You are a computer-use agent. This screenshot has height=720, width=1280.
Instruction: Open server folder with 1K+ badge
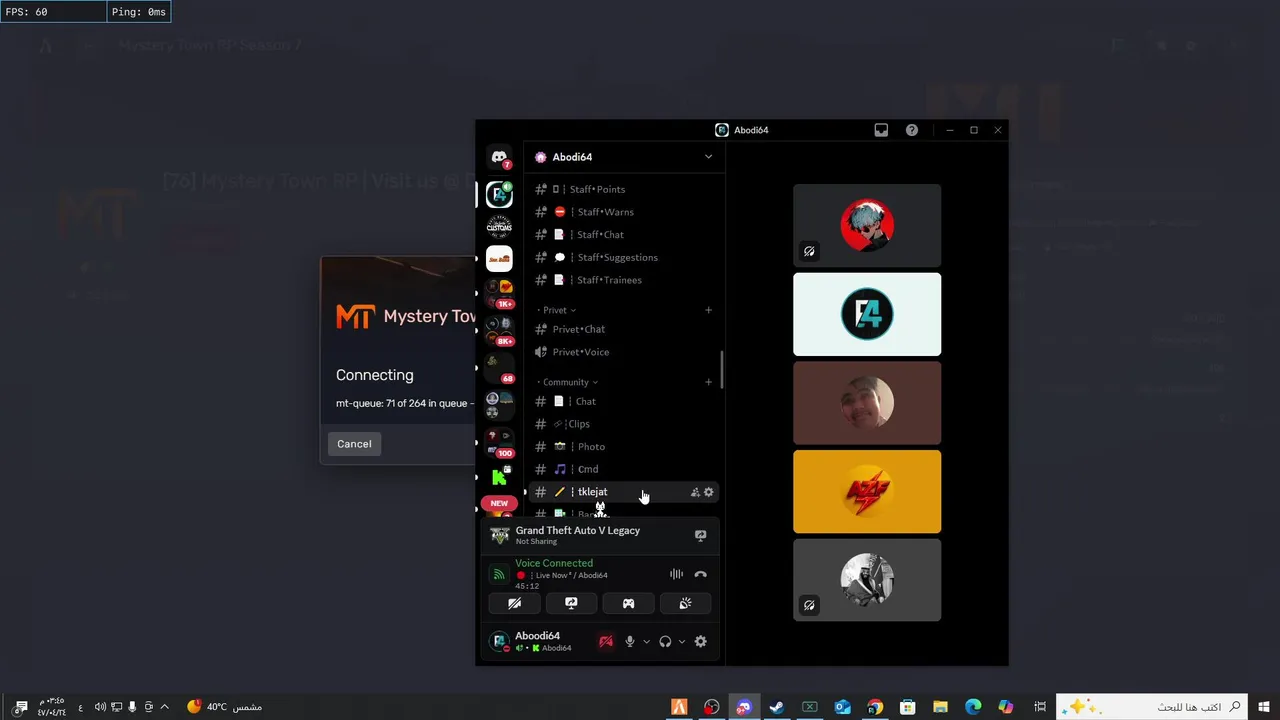(x=499, y=292)
